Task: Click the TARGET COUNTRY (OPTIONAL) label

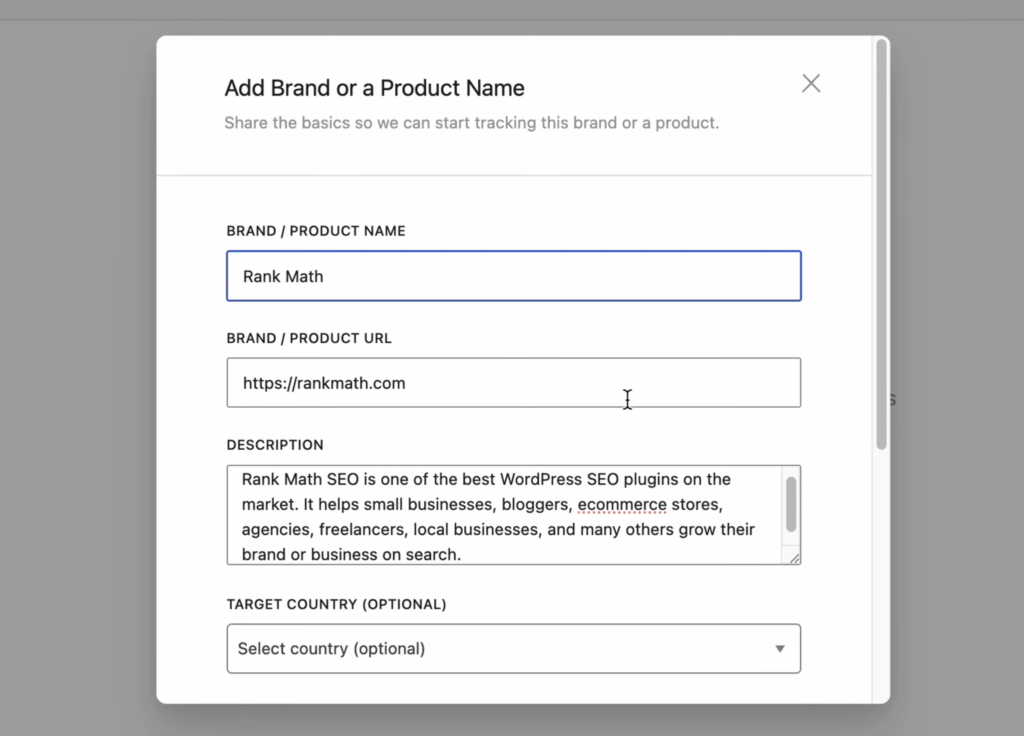Action: pyautogui.click(x=336, y=605)
